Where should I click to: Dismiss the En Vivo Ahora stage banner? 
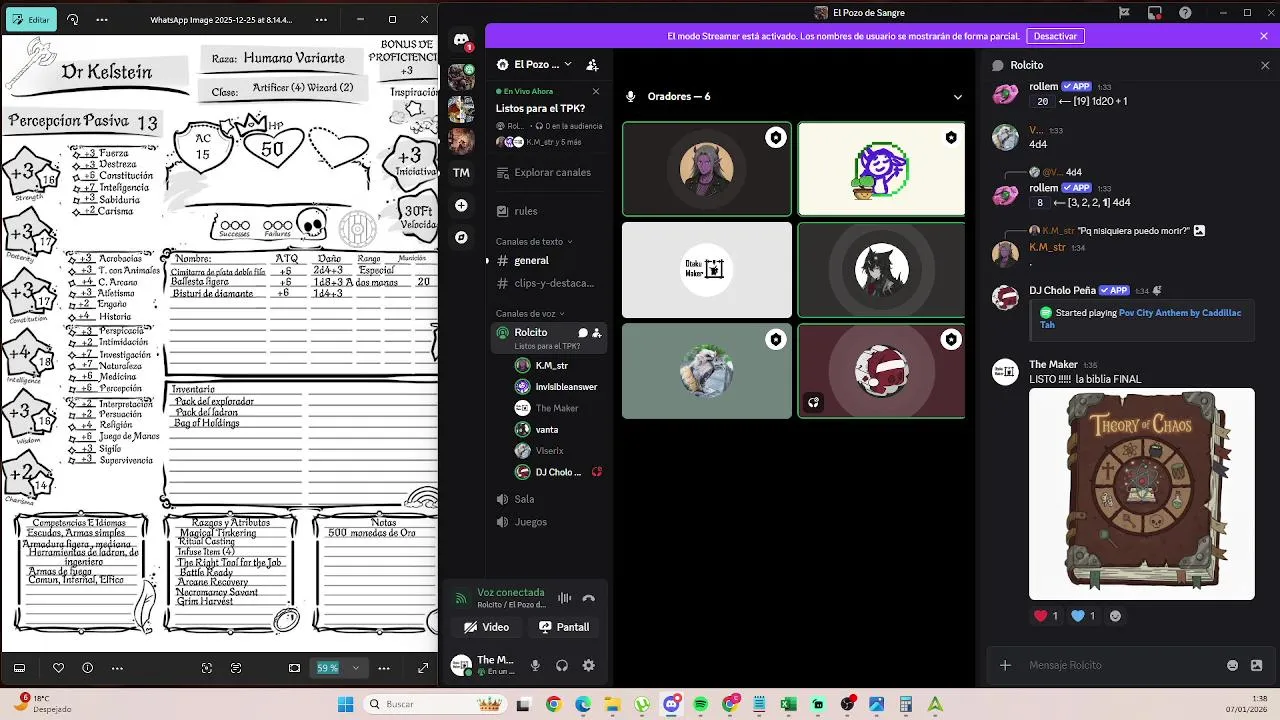point(596,91)
